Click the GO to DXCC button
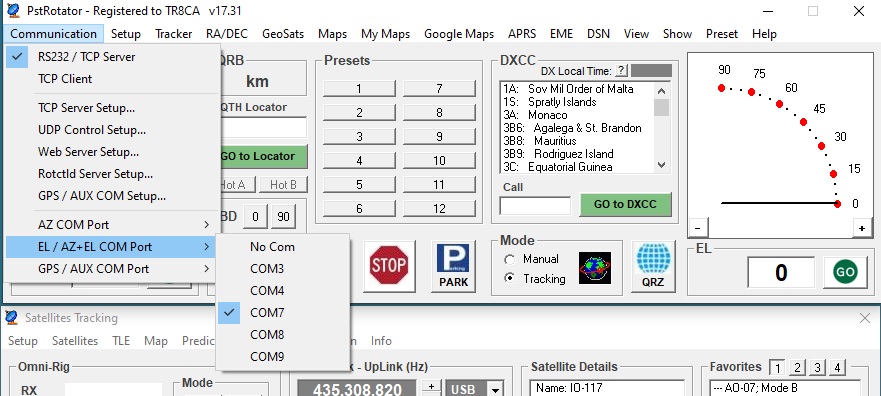The width and height of the screenshot is (881, 396). point(625,205)
